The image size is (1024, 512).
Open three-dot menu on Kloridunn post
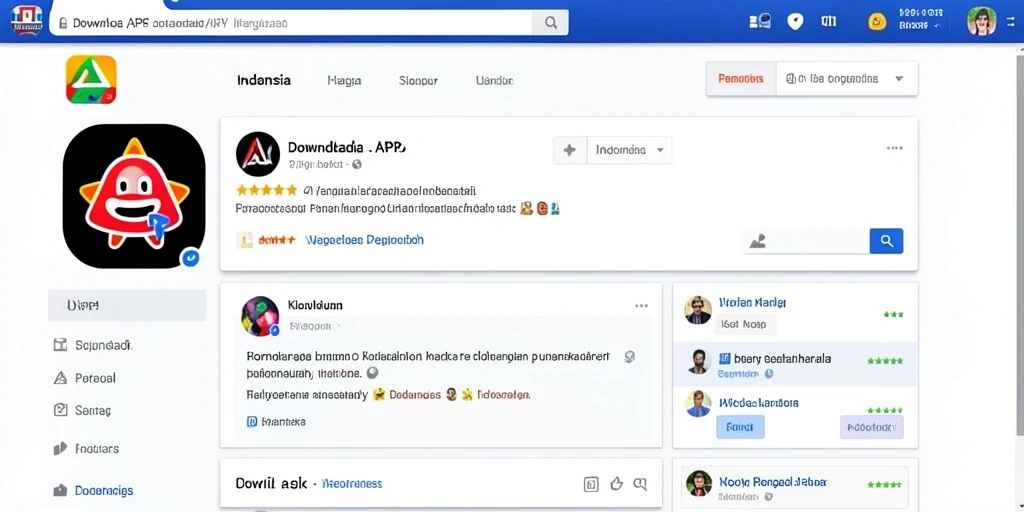[641, 306]
